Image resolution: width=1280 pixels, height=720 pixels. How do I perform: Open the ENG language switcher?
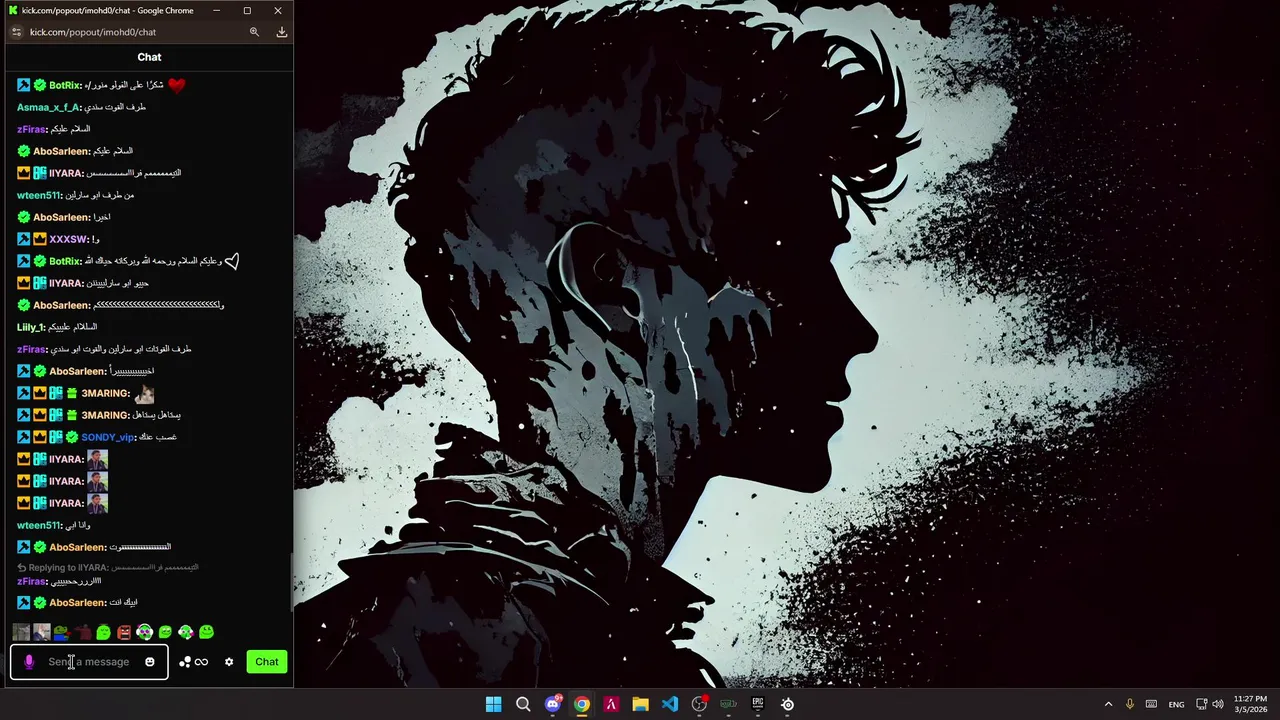[1177, 704]
